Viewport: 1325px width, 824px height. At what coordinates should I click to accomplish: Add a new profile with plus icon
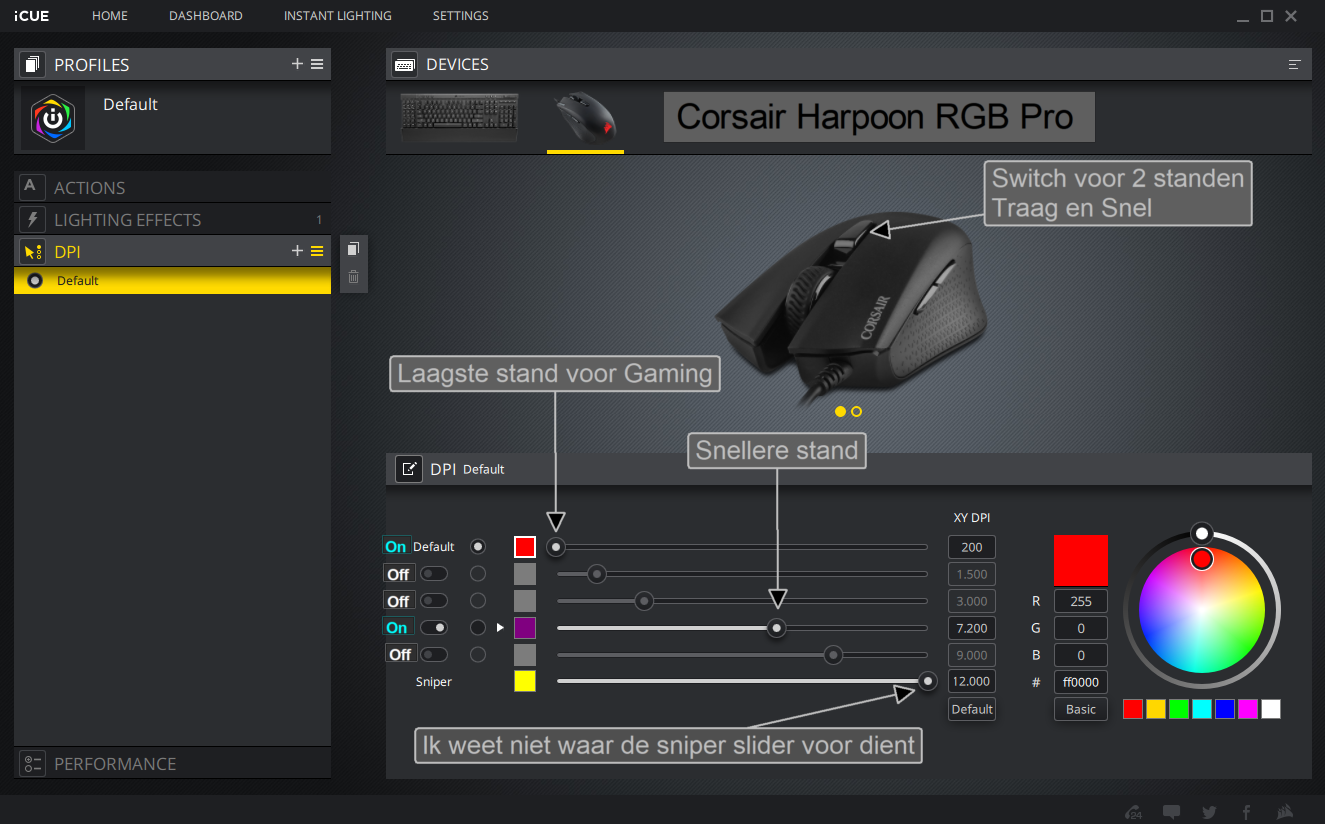(297, 64)
